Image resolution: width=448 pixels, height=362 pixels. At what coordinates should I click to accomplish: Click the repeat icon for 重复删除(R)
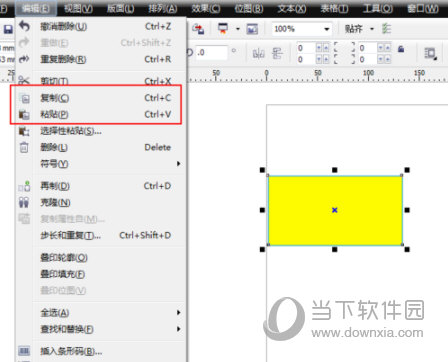coord(24,59)
